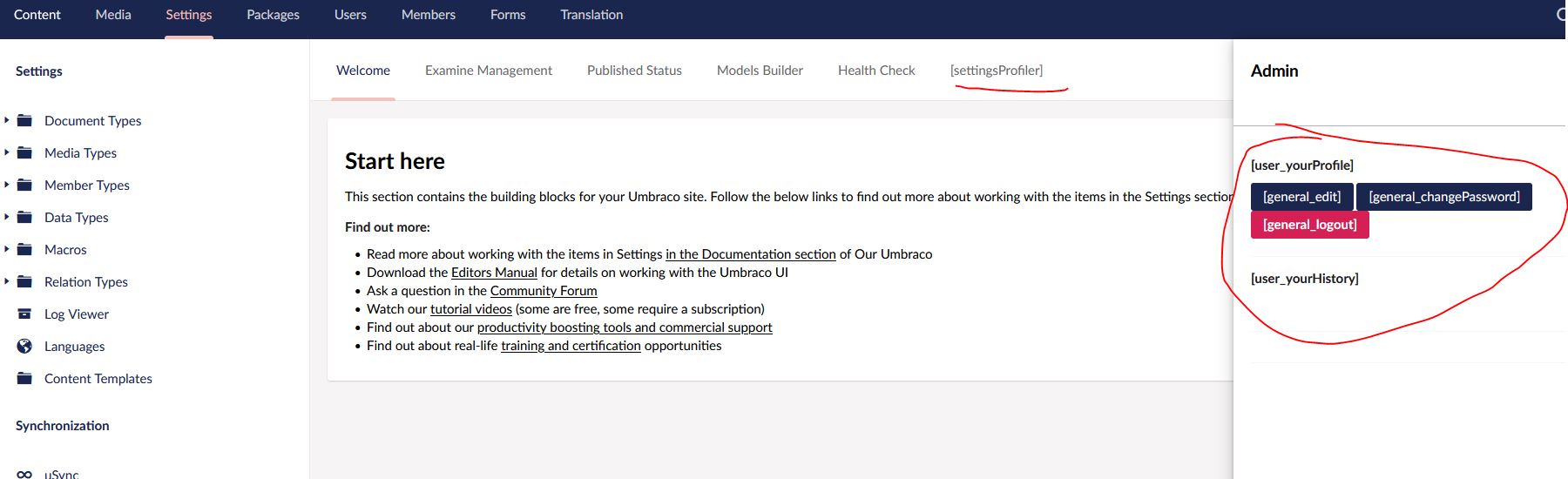Open the Relation Types folder icon

click(x=24, y=281)
